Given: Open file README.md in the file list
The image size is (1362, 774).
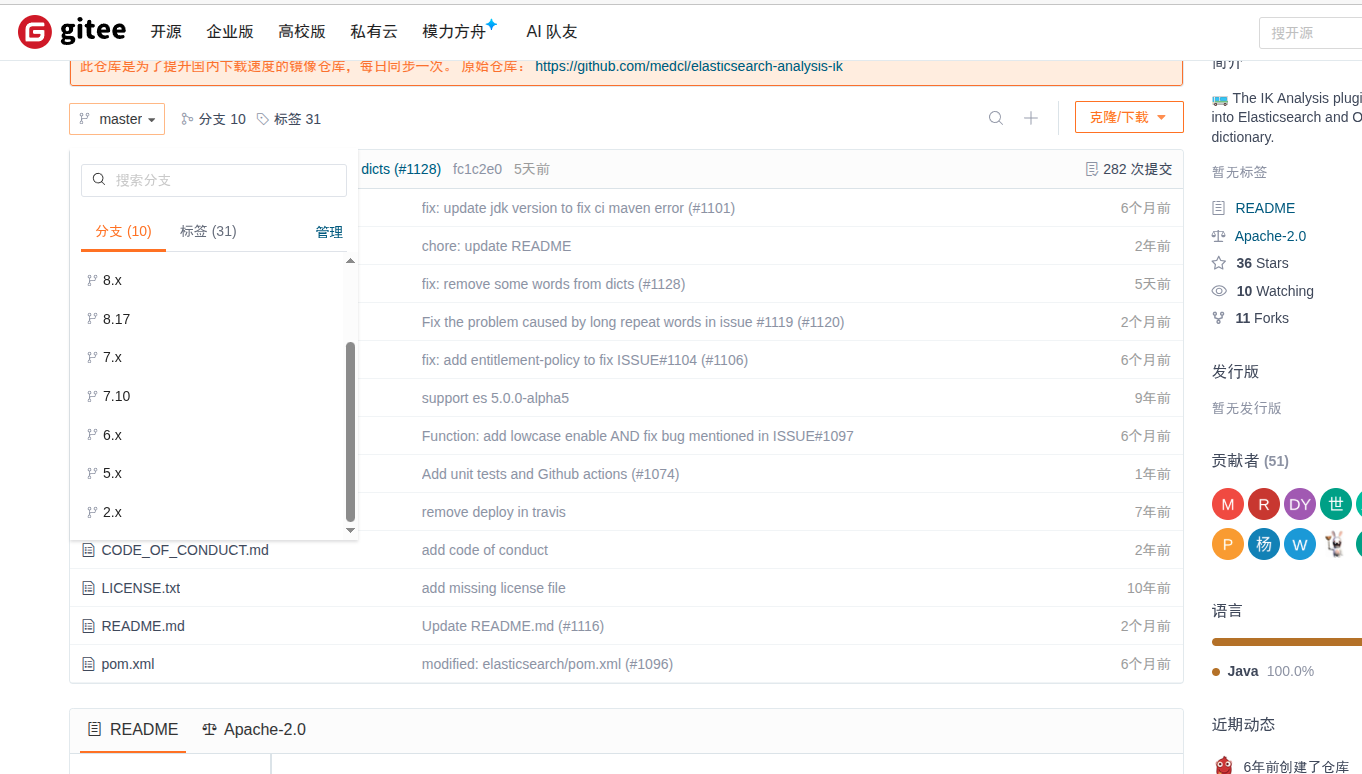Looking at the screenshot, I should (143, 626).
